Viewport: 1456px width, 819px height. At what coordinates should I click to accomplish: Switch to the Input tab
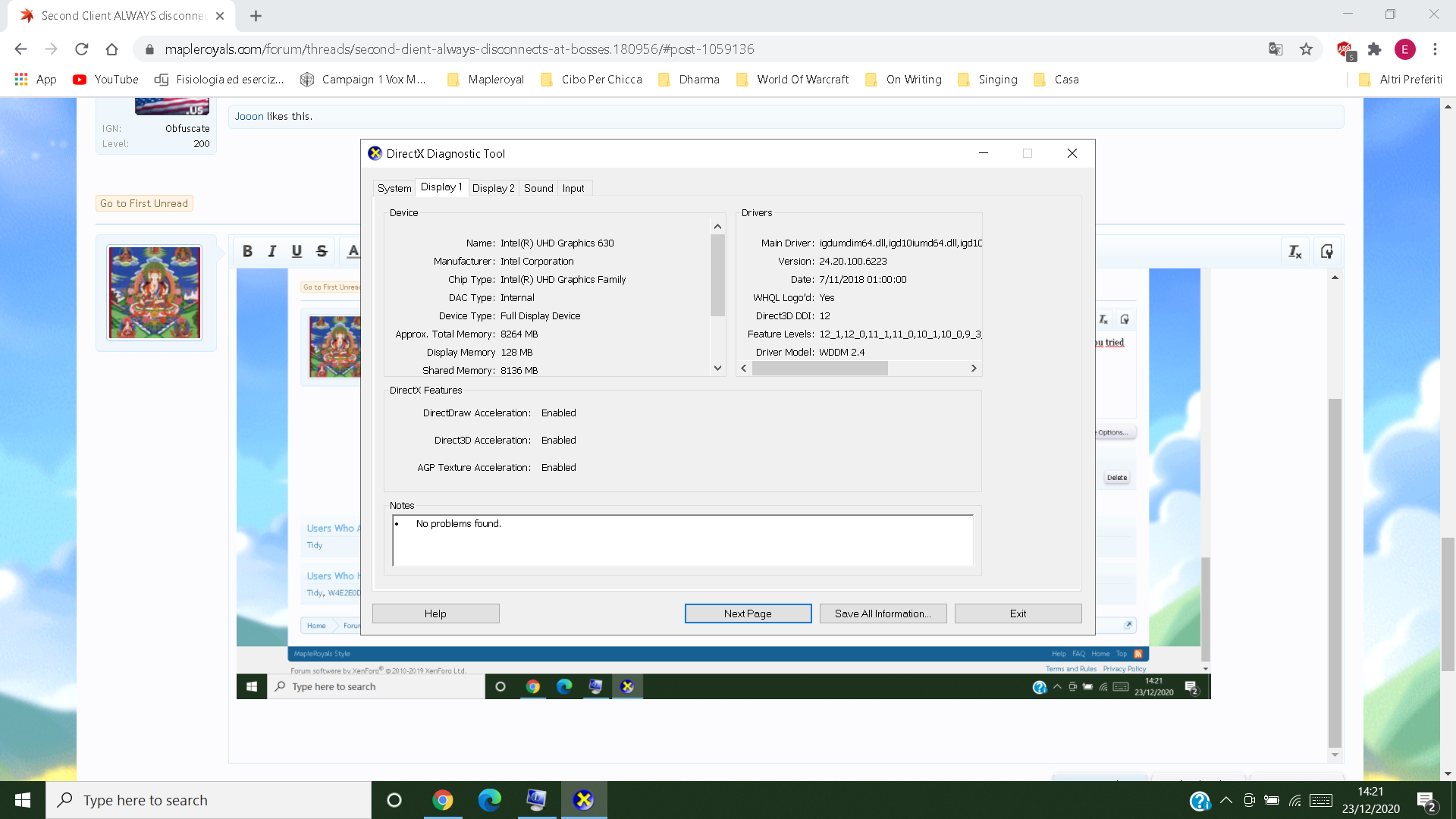coord(573,188)
